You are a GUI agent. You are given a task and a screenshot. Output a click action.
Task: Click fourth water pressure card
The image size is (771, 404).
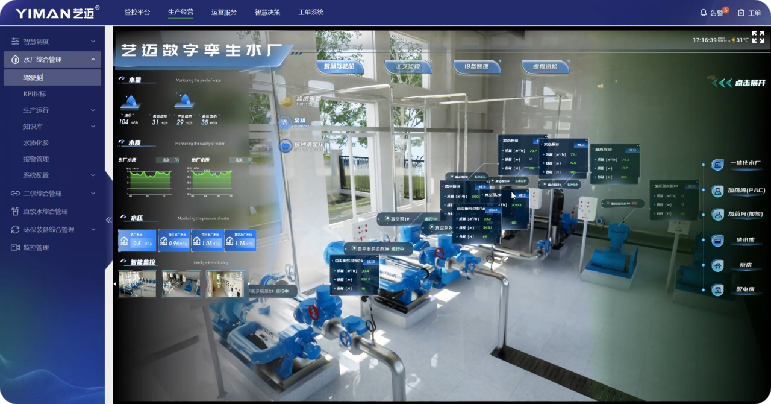click(240, 240)
